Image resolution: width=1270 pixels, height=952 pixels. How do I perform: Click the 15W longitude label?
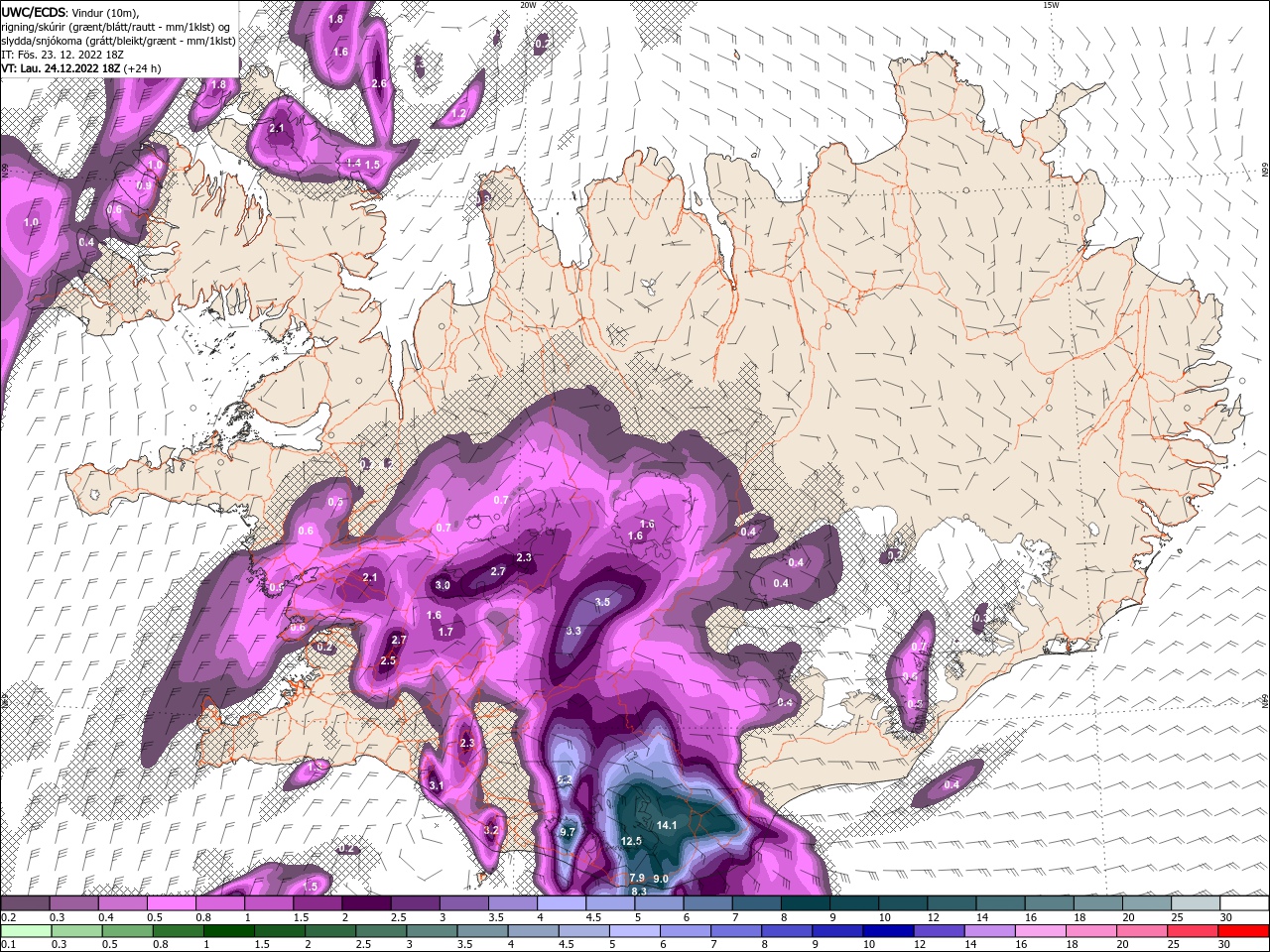coord(1051,5)
